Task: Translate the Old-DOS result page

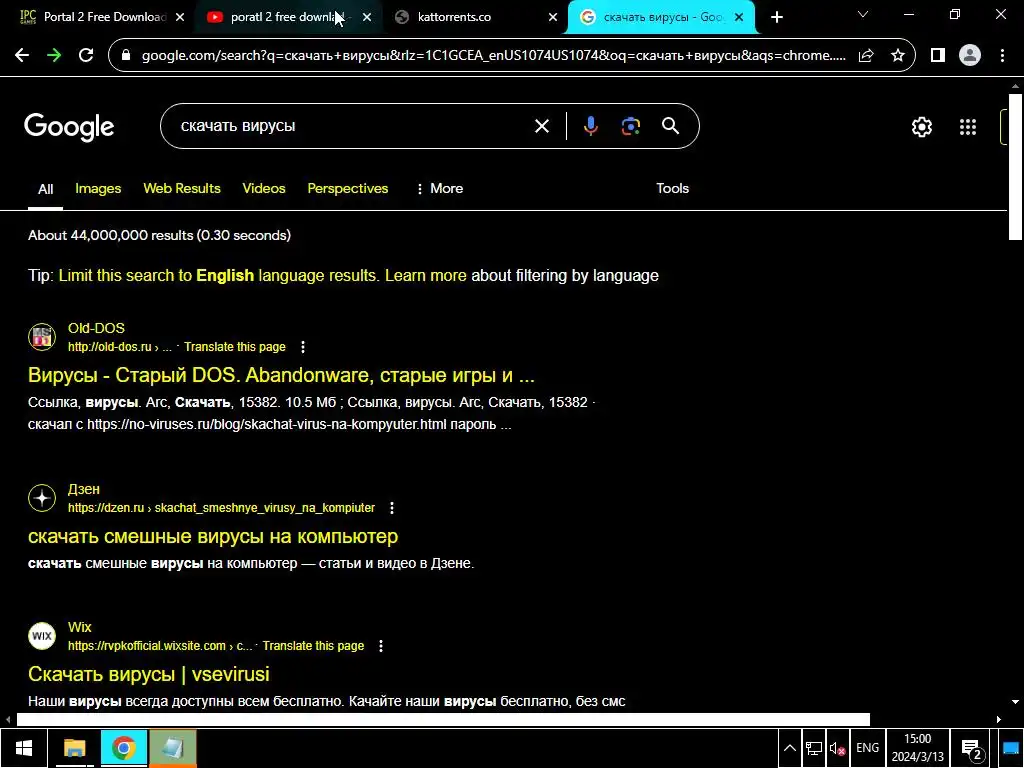Action: (234, 347)
